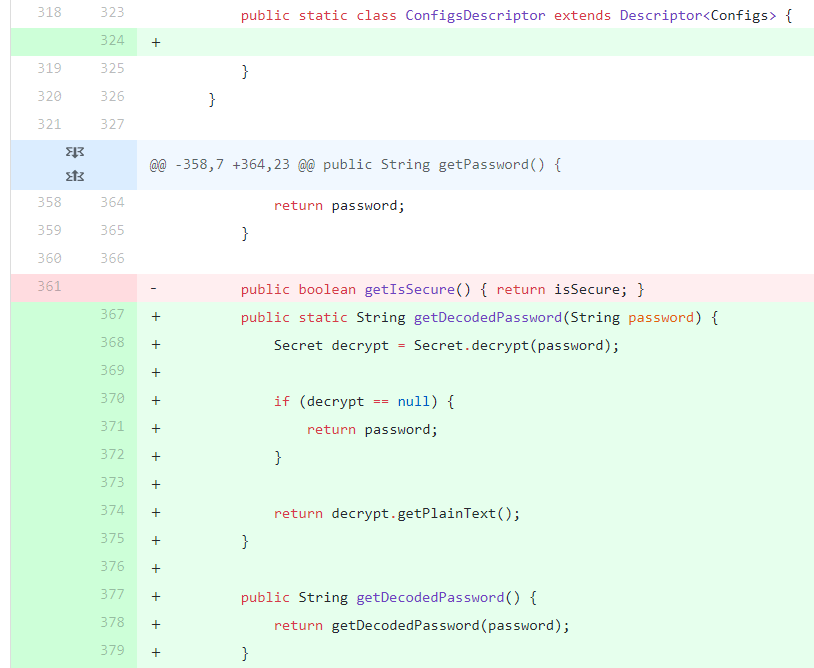Select new line number 374
The width and height of the screenshot is (814, 668).
(112, 511)
